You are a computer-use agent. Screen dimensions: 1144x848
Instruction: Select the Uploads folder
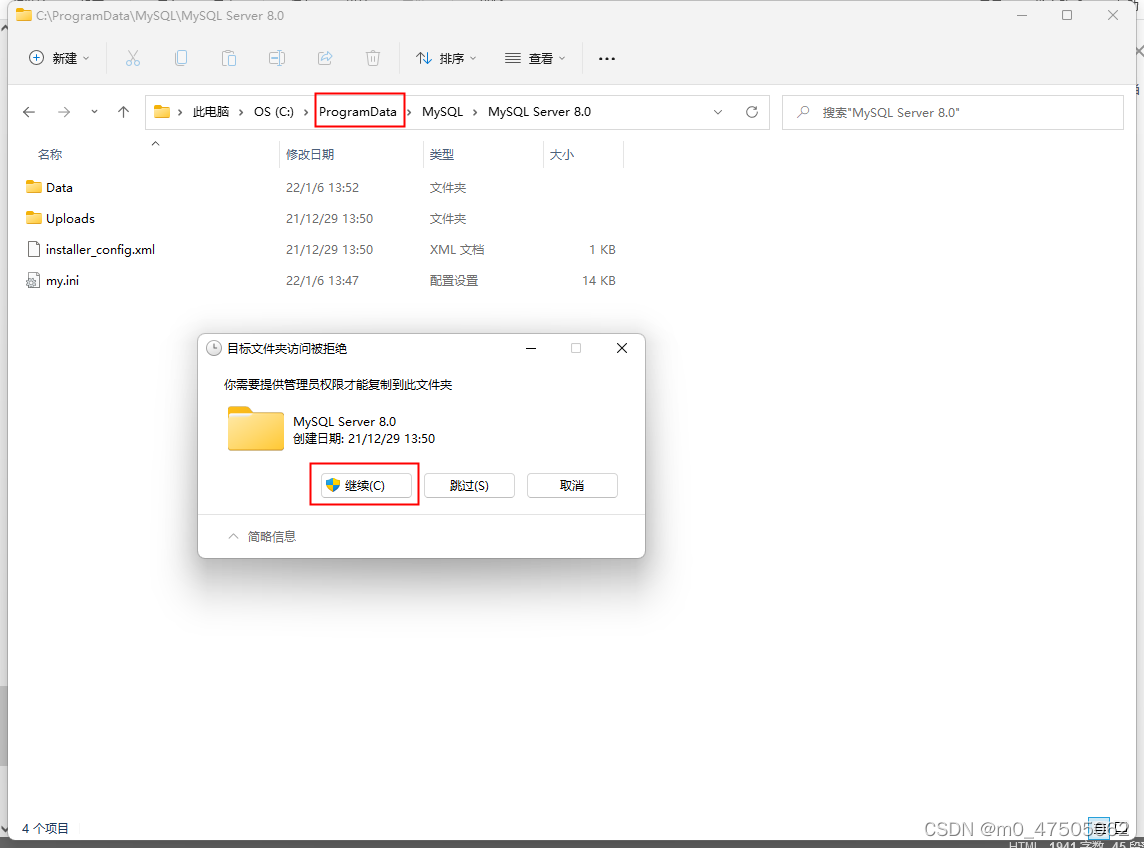tap(70, 218)
